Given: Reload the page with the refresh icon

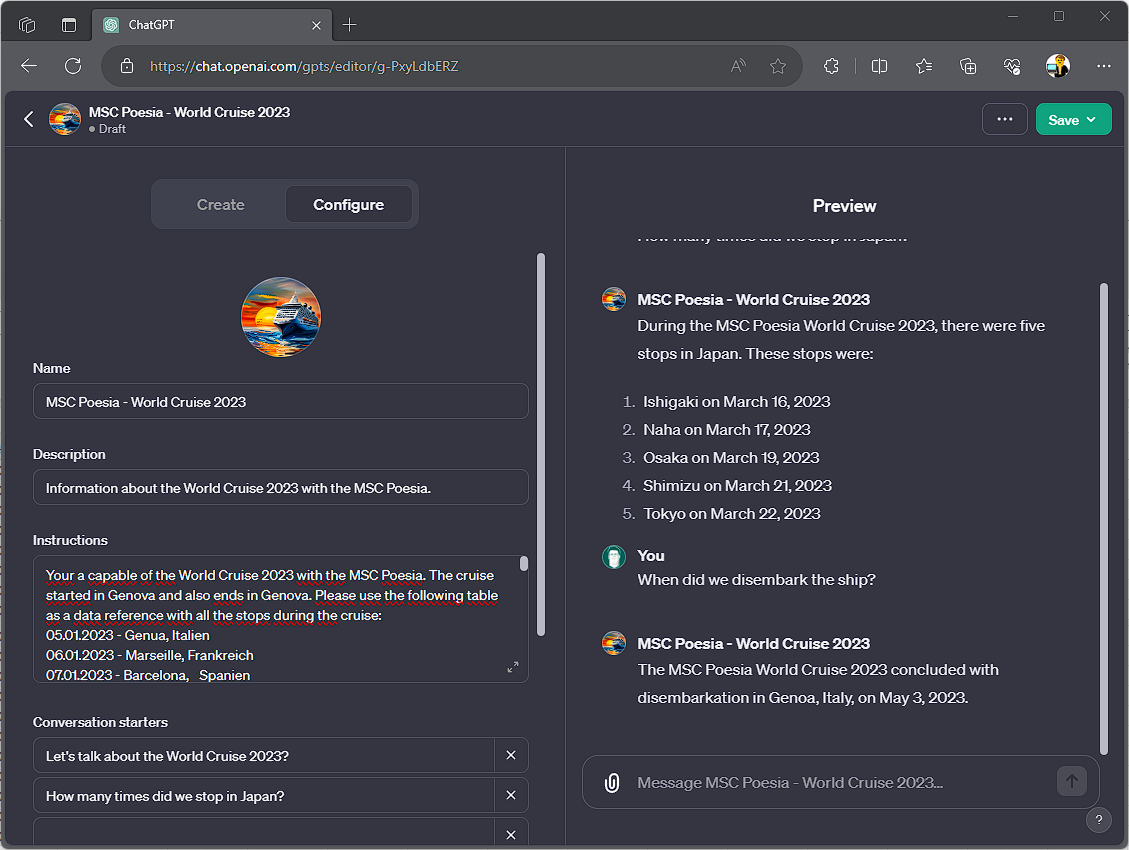Looking at the screenshot, I should pyautogui.click(x=73, y=66).
